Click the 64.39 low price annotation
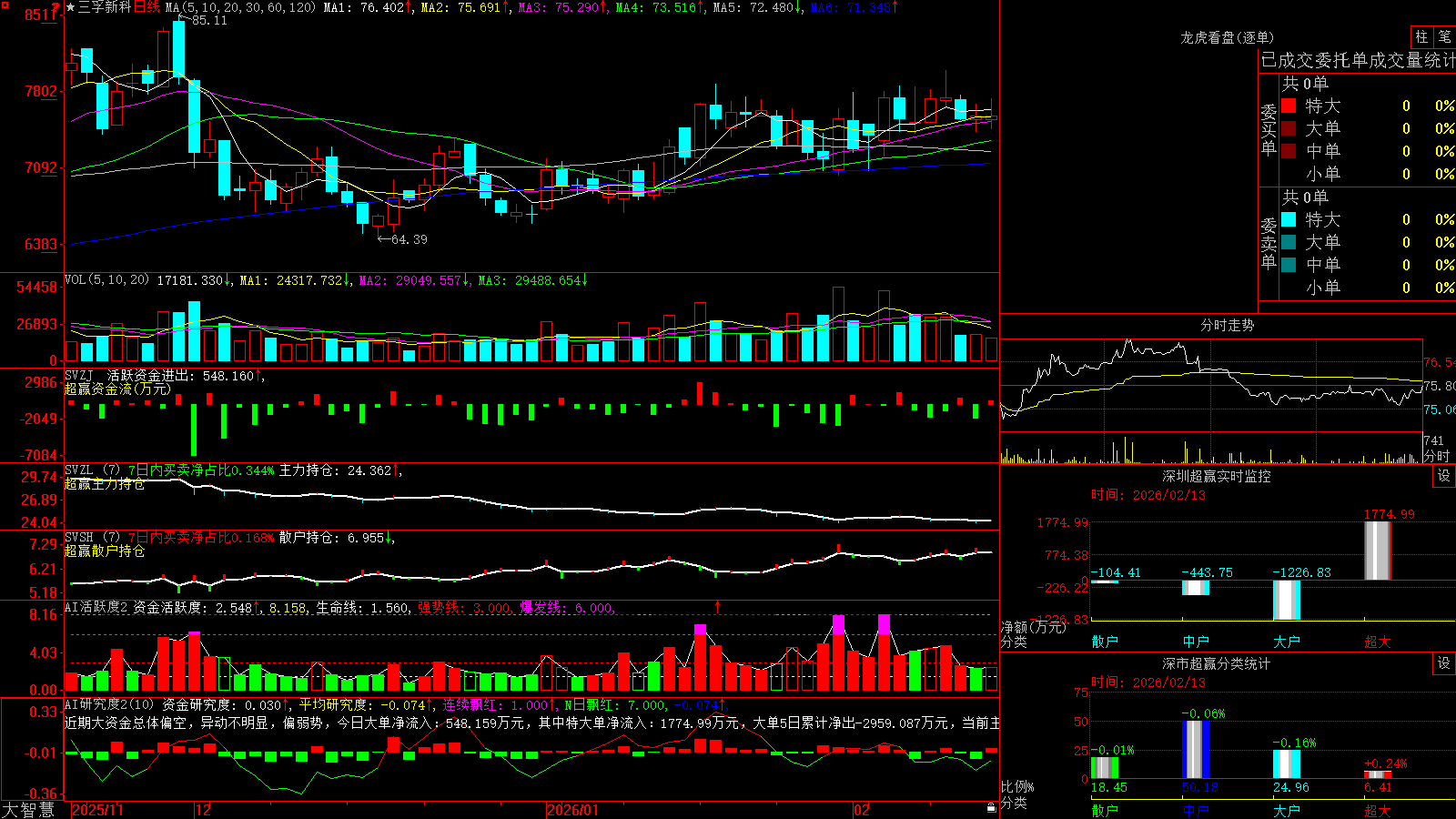The image size is (1456, 819). (x=409, y=239)
